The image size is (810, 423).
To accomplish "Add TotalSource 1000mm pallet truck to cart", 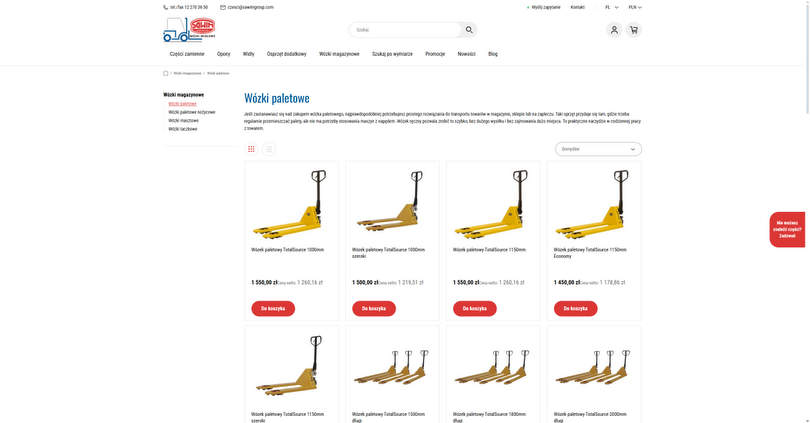I will pyautogui.click(x=273, y=308).
